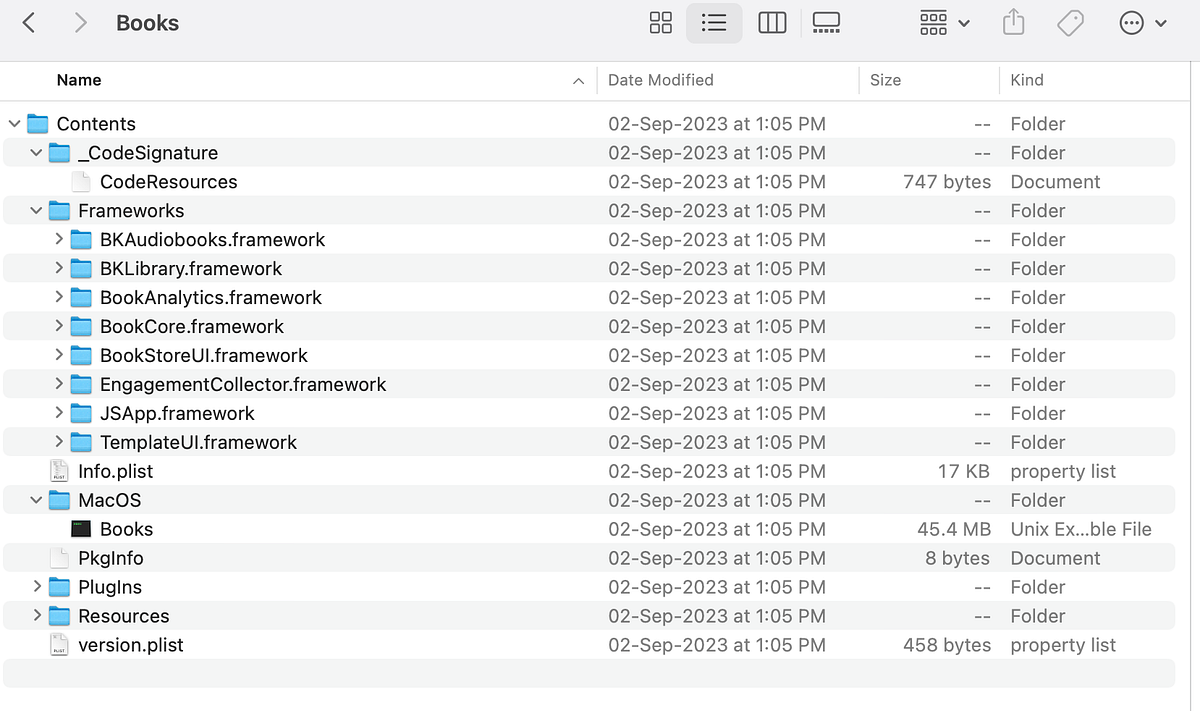Click the Unix Ex...ble File kind

pos(1081,529)
